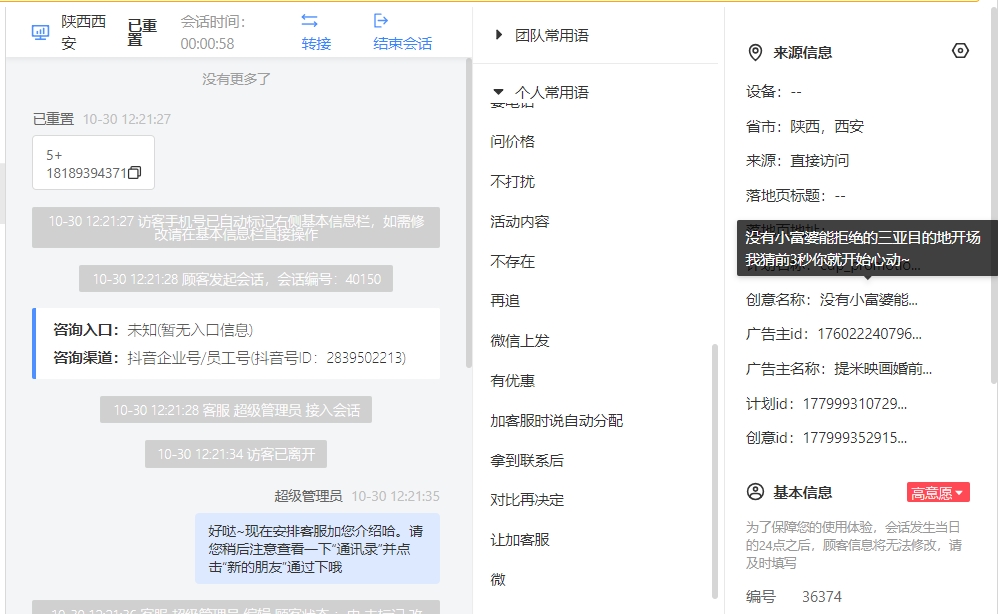Click the 转接 transfer button
This screenshot has width=998, height=614.
tap(316, 43)
